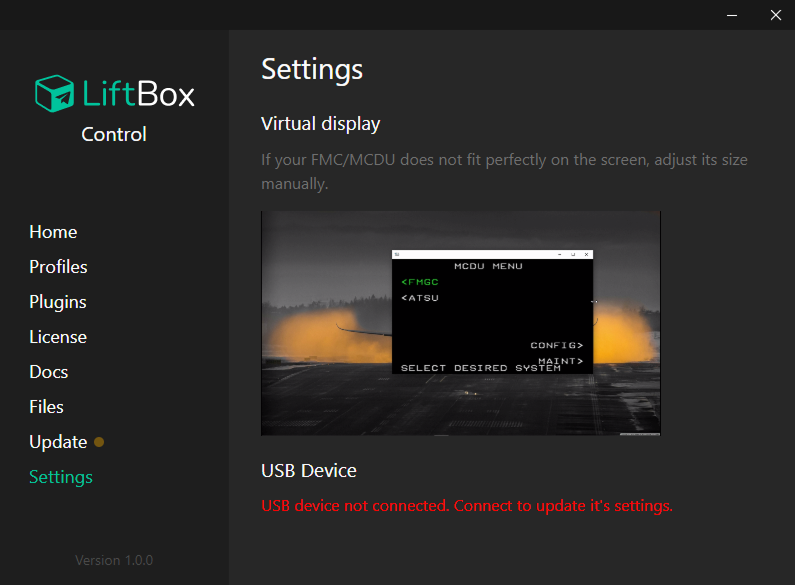The height and width of the screenshot is (585, 795).
Task: Click the <ATSU entry in MCDU preview
Action: click(420, 298)
